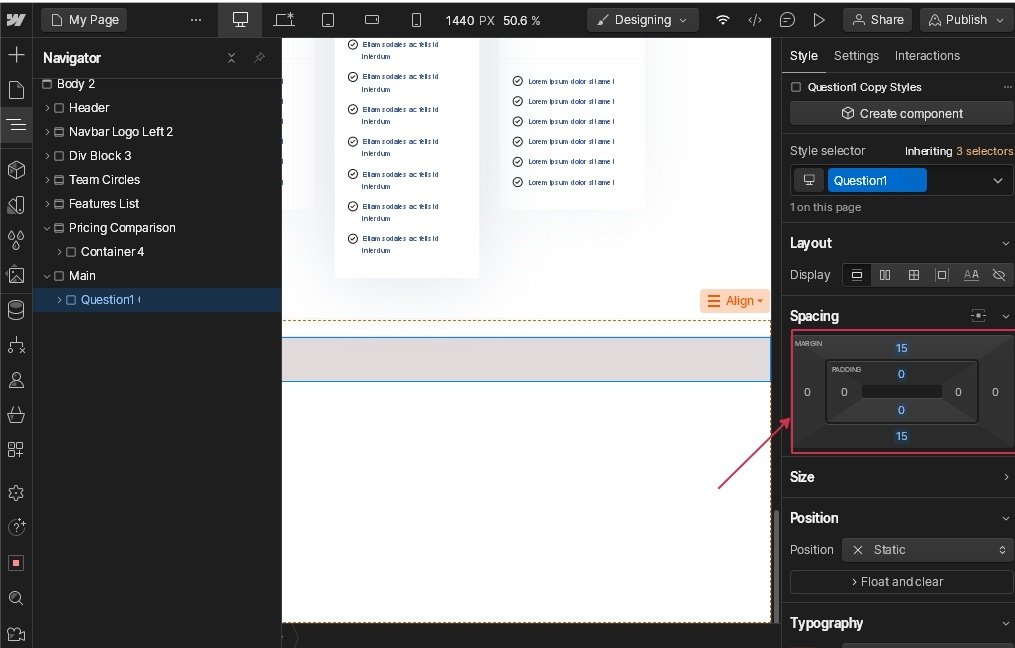Pin the Navigator panel

point(259,58)
